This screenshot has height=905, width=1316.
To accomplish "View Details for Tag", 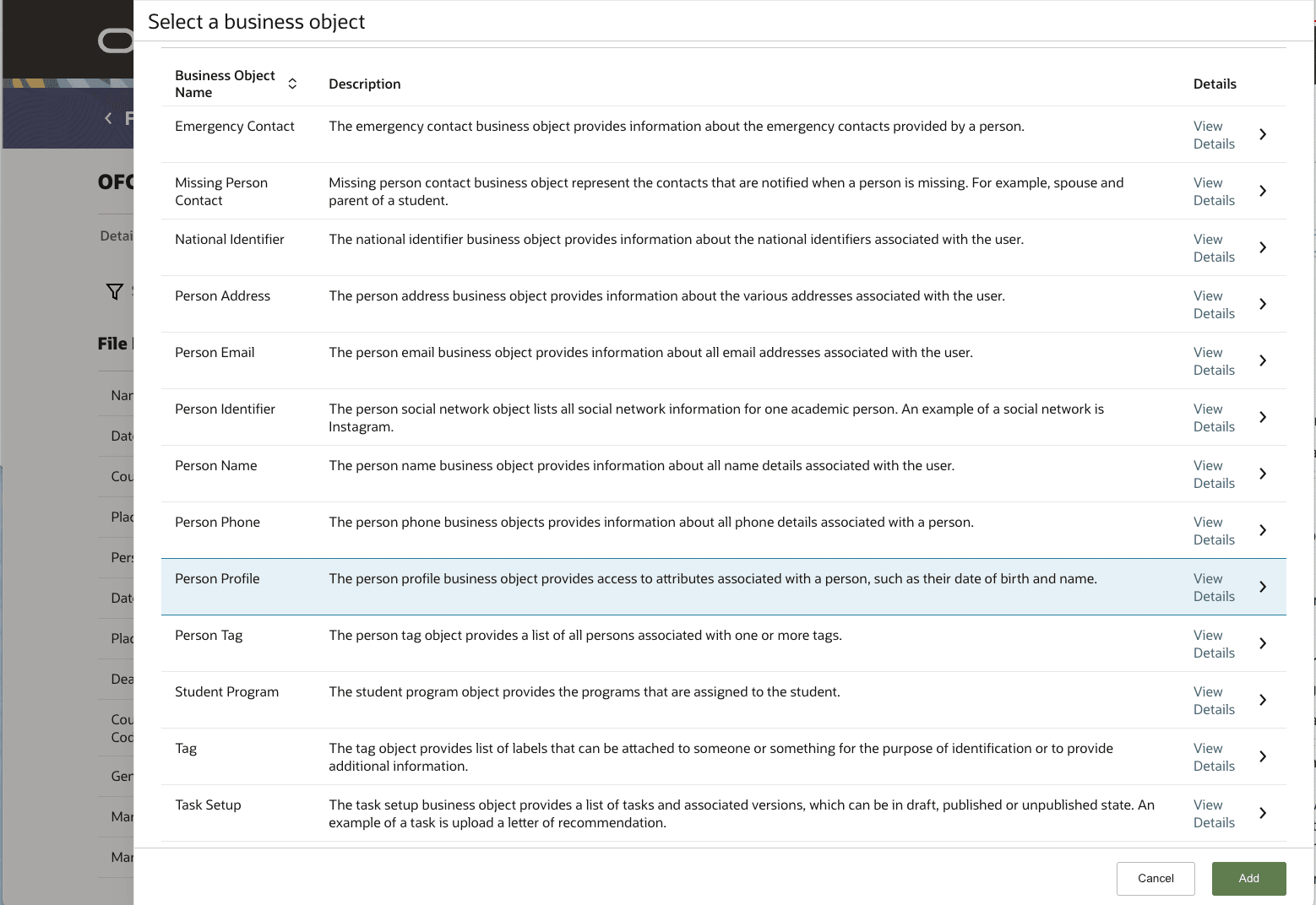I will [1214, 757].
